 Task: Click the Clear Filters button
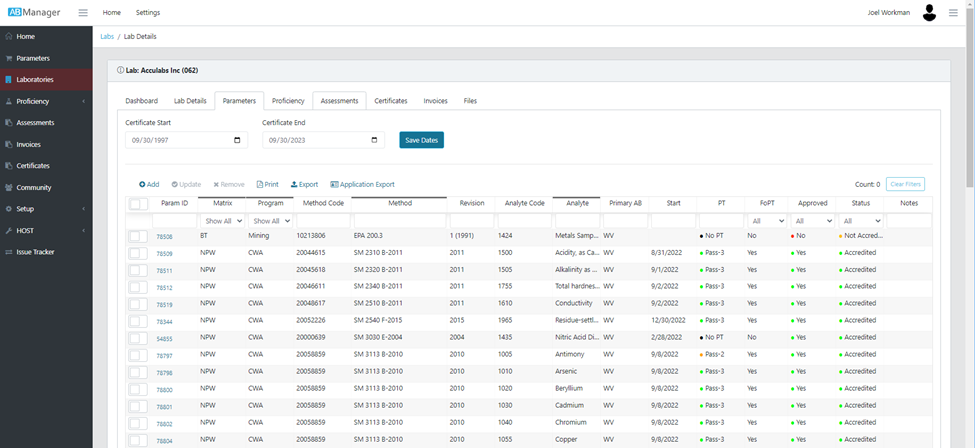(905, 184)
